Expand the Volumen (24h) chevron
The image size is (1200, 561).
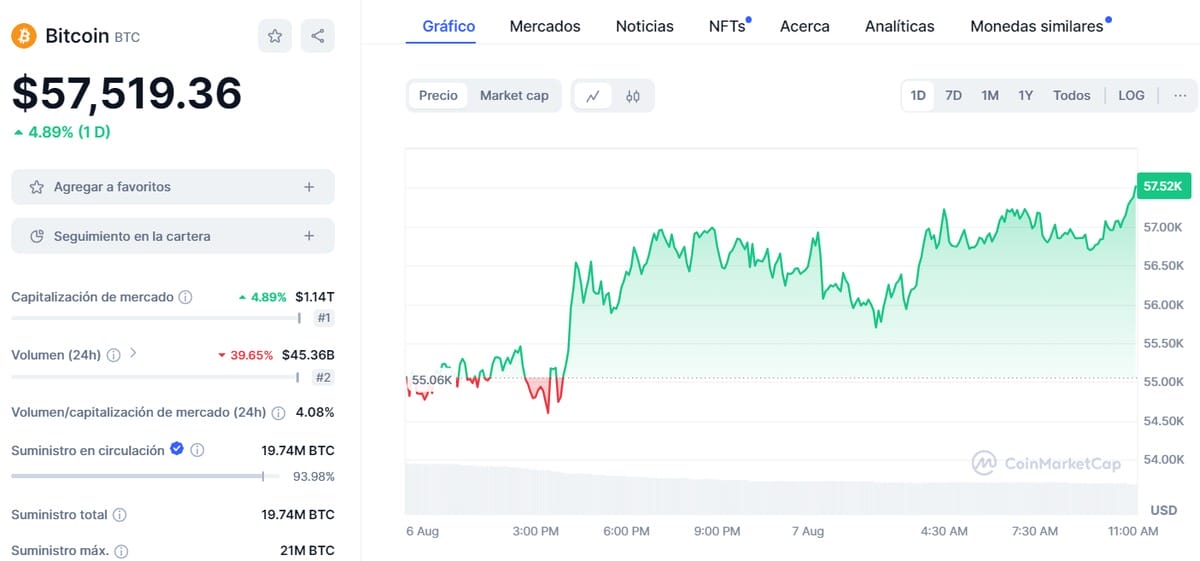134,354
